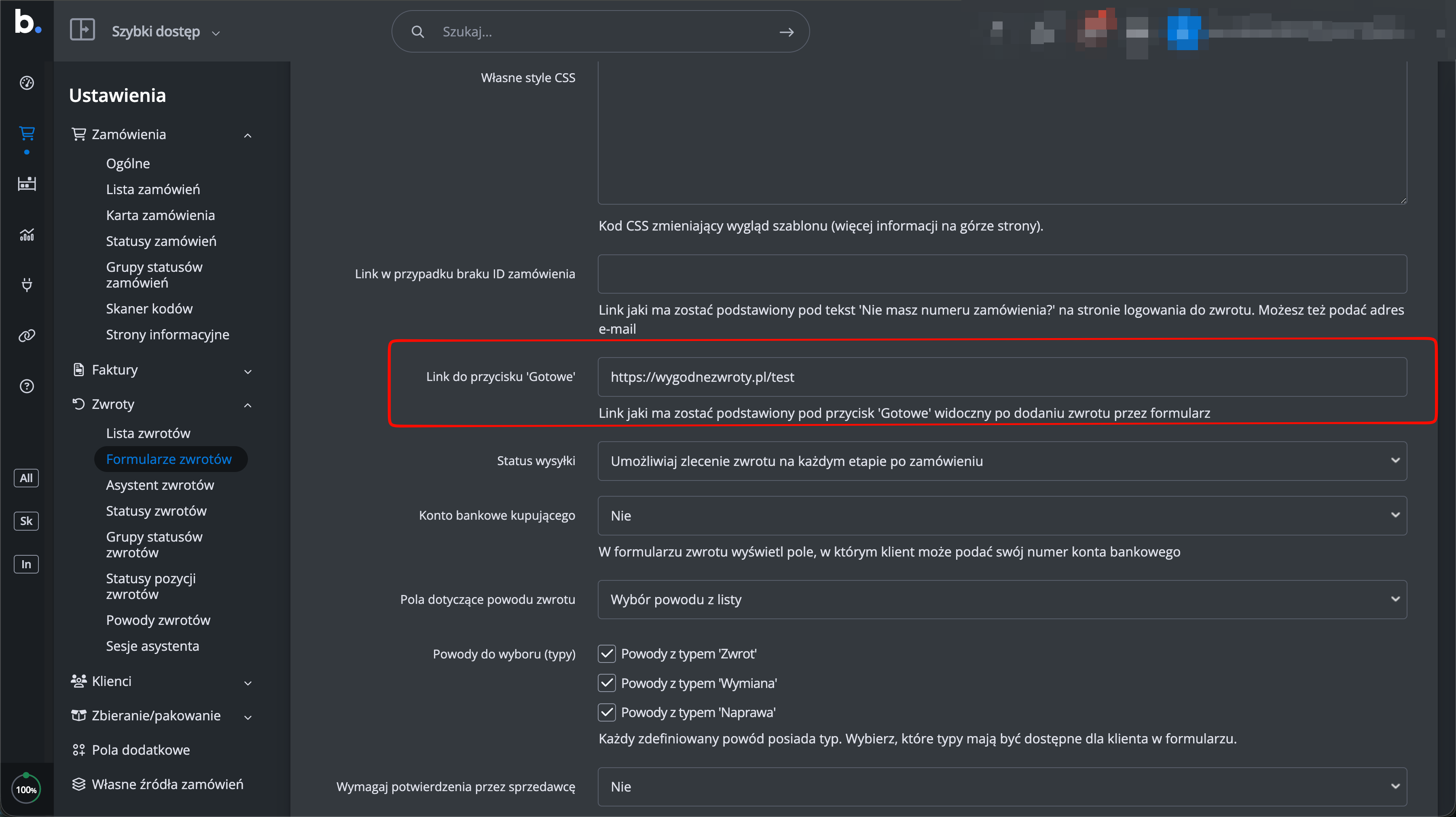Click the 'All' sidebar shortcut

(26, 478)
